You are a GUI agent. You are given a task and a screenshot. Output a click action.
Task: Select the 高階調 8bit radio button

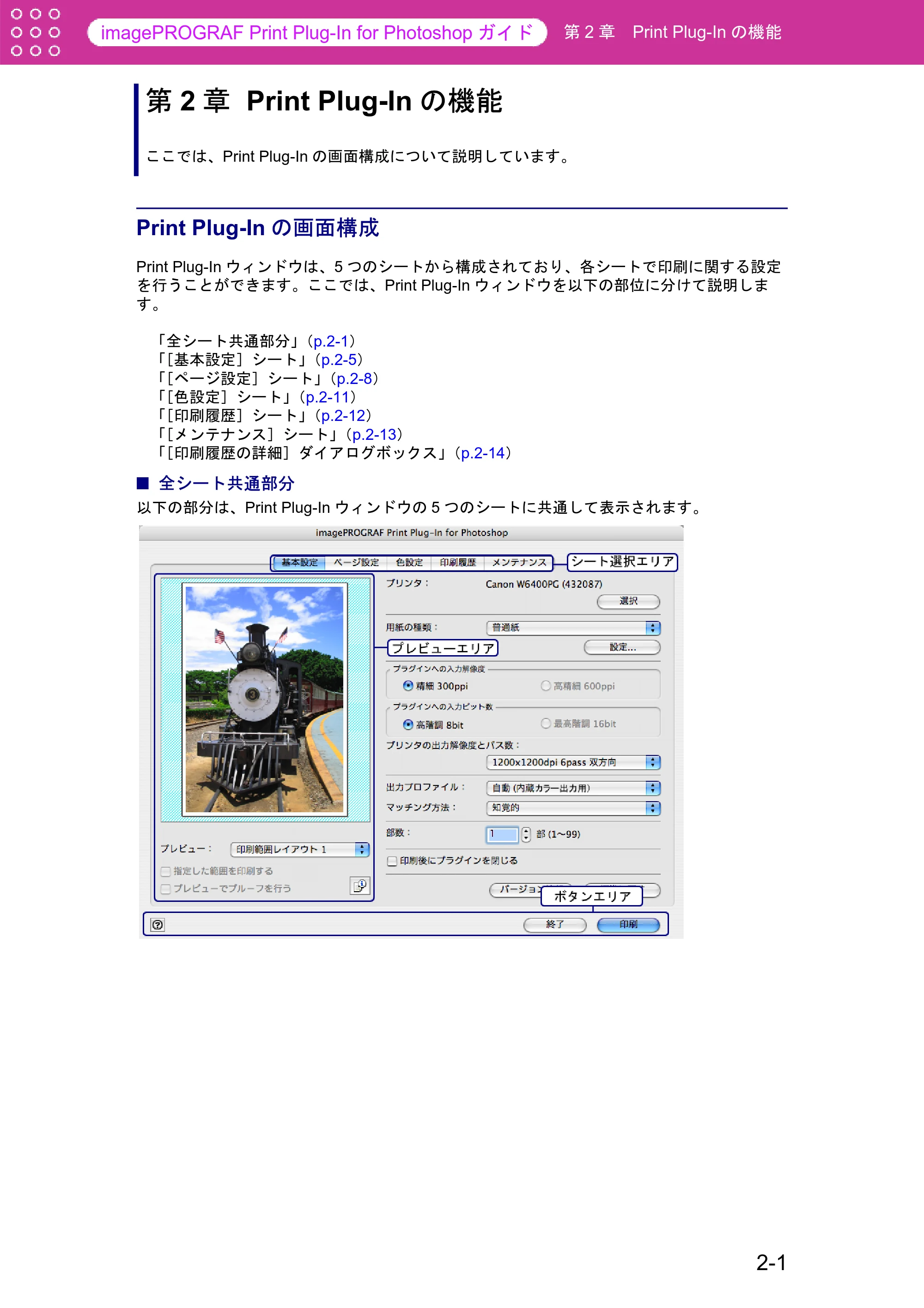click(x=408, y=724)
